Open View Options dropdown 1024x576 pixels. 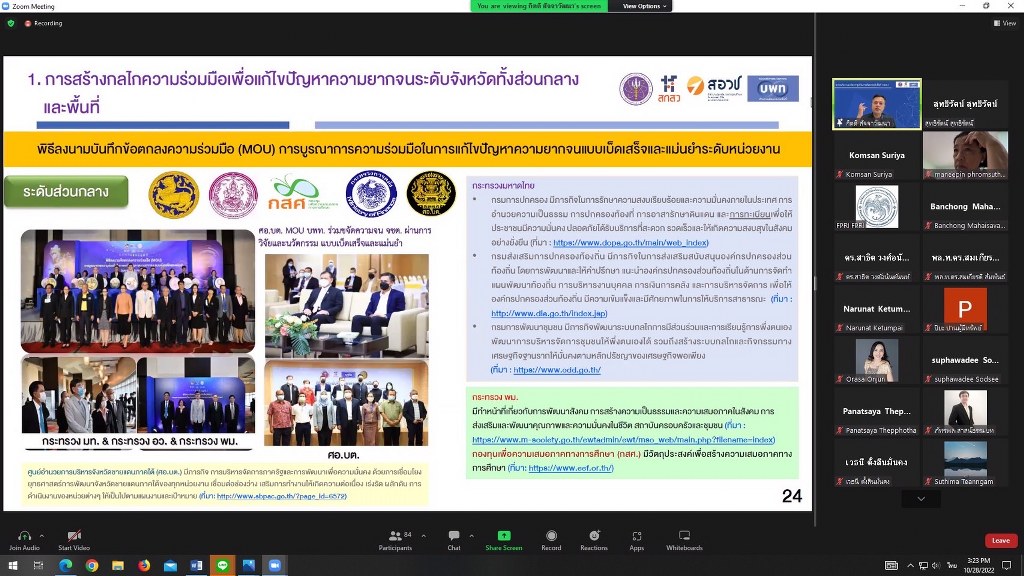point(644,6)
